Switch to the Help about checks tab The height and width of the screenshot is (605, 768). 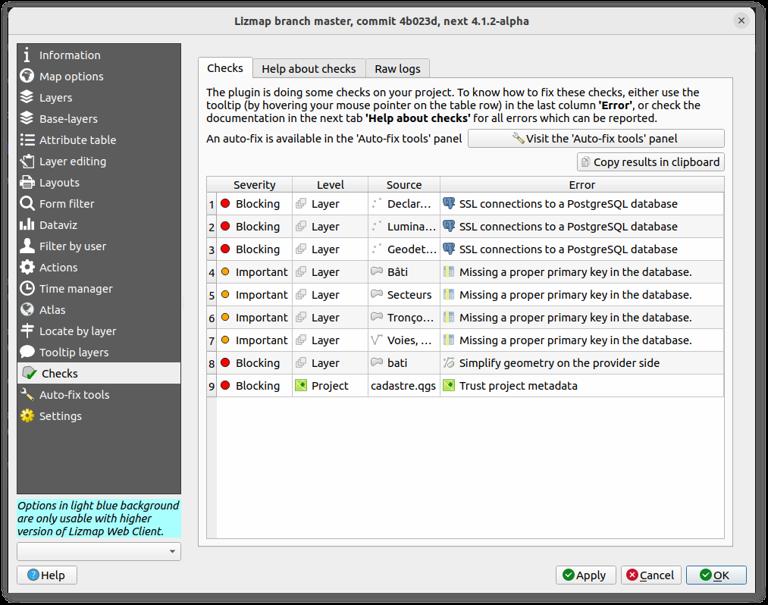(x=308, y=68)
